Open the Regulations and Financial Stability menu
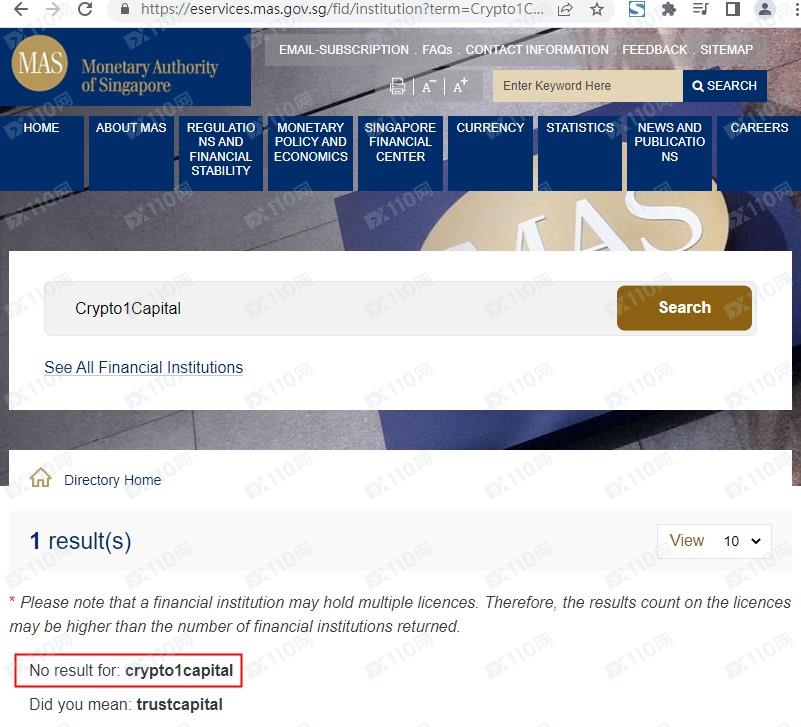The width and height of the screenshot is (801, 727). tap(220, 150)
